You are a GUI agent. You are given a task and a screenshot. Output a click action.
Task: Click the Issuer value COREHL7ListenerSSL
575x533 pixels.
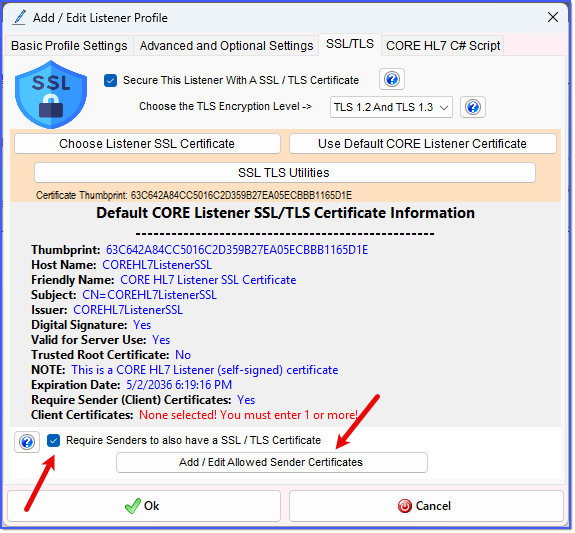[x=128, y=310]
